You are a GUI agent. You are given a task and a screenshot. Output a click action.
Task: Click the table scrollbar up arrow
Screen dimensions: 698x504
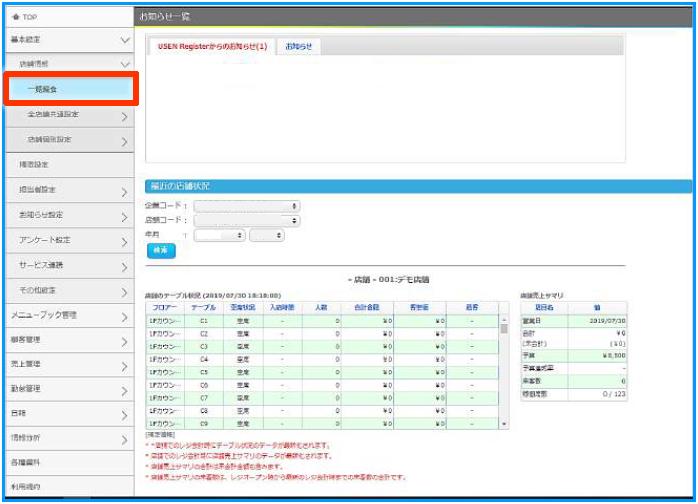pyautogui.click(x=503, y=319)
